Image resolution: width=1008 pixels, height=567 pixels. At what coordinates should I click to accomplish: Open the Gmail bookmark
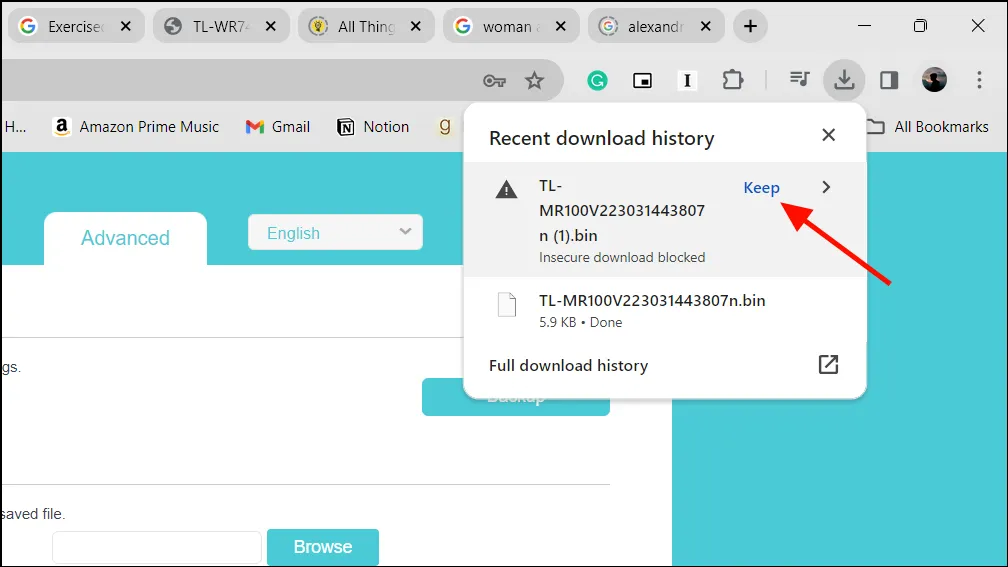pyautogui.click(x=278, y=127)
